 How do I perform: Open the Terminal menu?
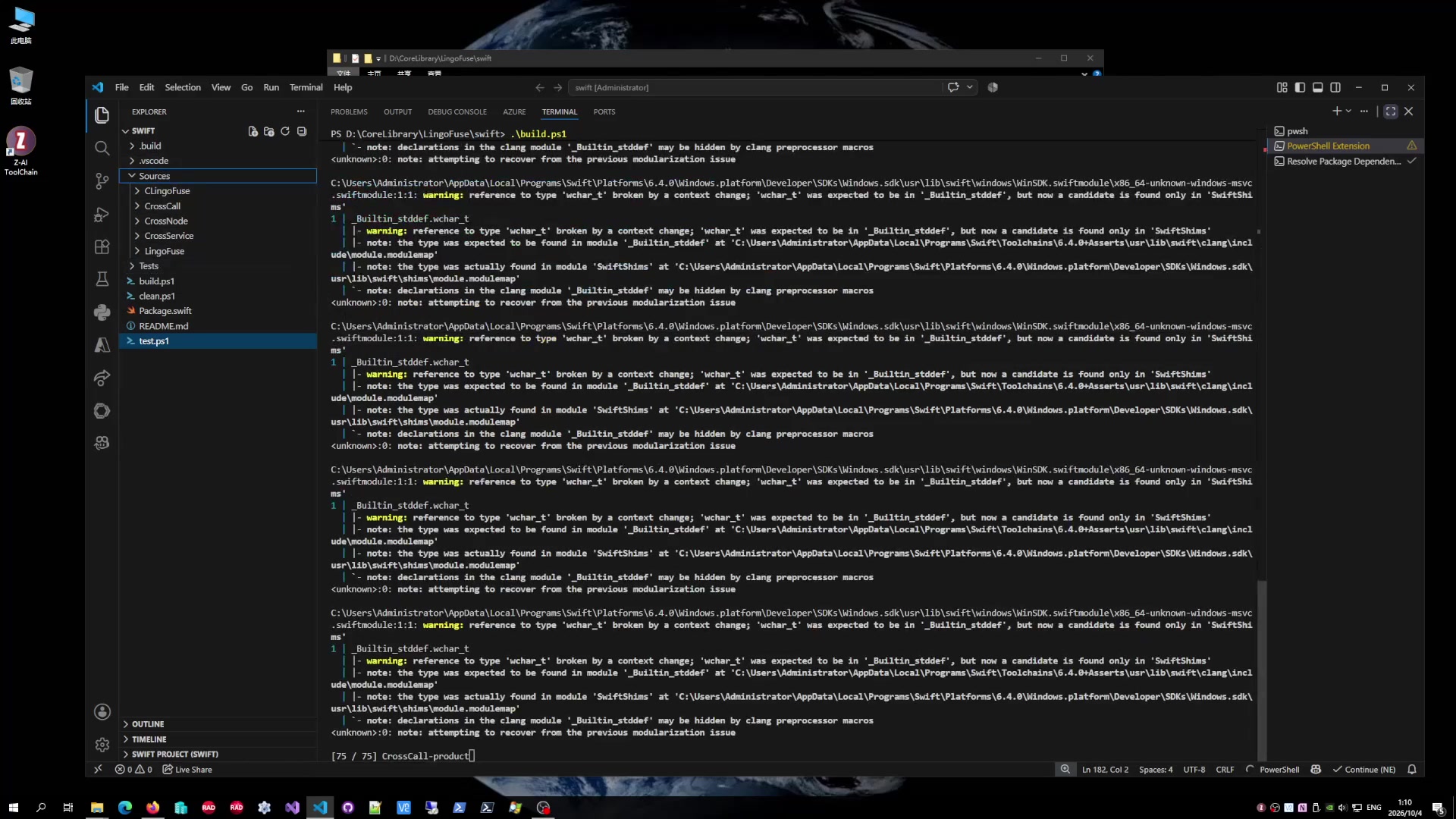click(x=306, y=87)
